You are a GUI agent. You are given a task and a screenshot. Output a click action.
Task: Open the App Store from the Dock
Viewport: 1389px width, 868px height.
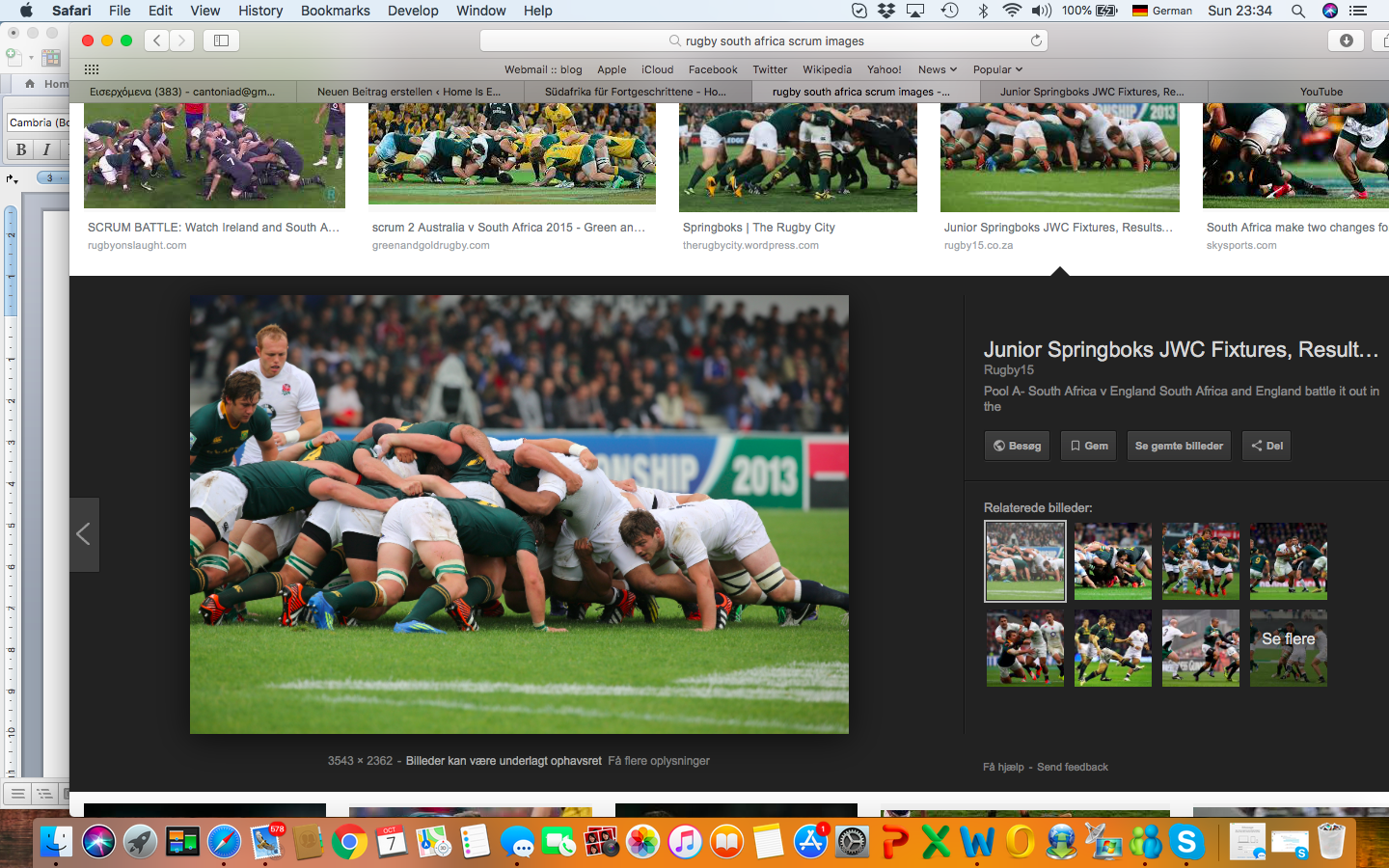click(810, 842)
